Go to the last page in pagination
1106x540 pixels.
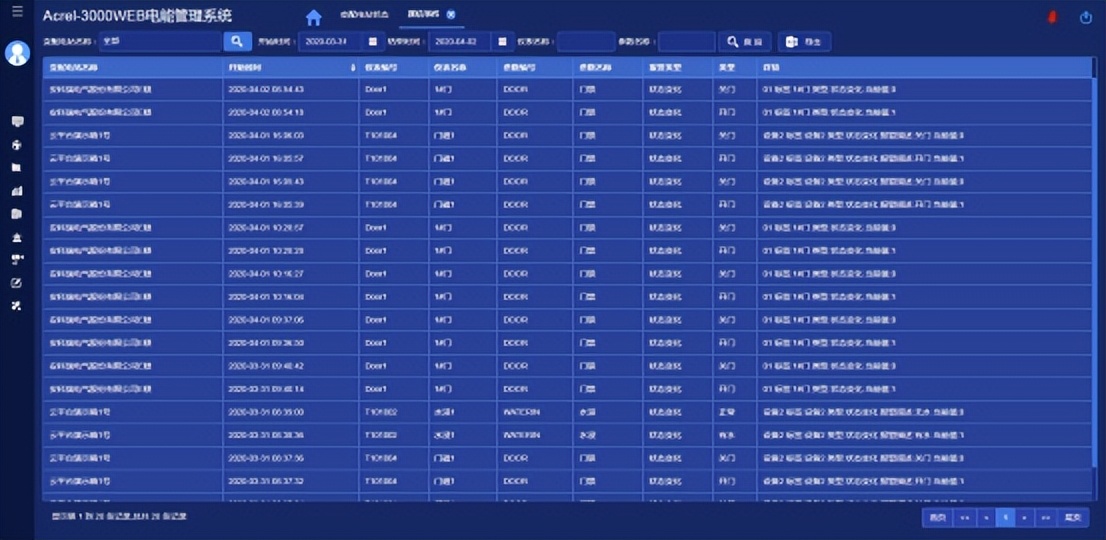tap(1073, 517)
